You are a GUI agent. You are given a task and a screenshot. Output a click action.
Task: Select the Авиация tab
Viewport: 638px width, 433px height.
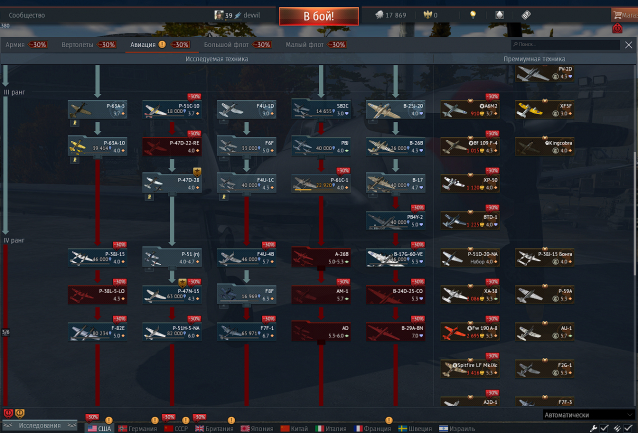[x=160, y=44]
